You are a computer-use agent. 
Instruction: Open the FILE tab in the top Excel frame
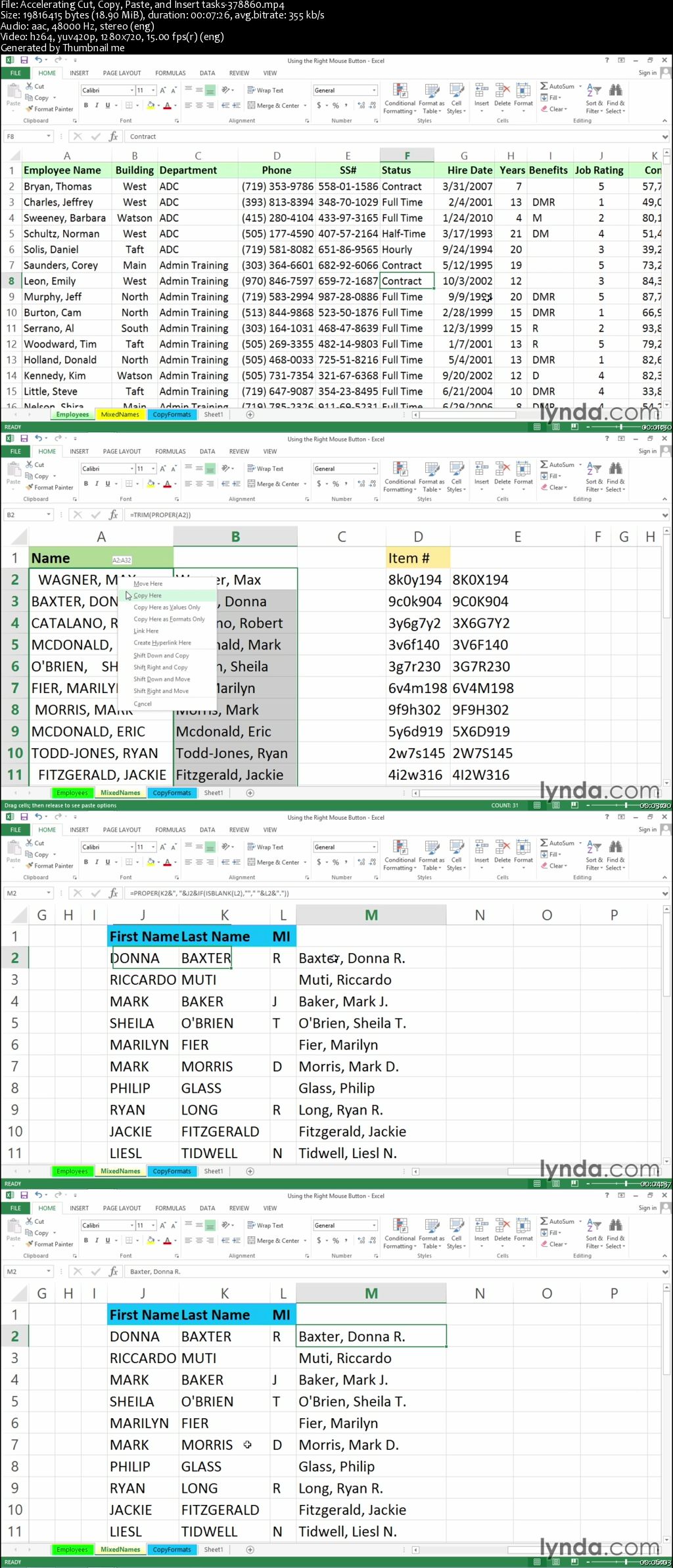[16, 73]
